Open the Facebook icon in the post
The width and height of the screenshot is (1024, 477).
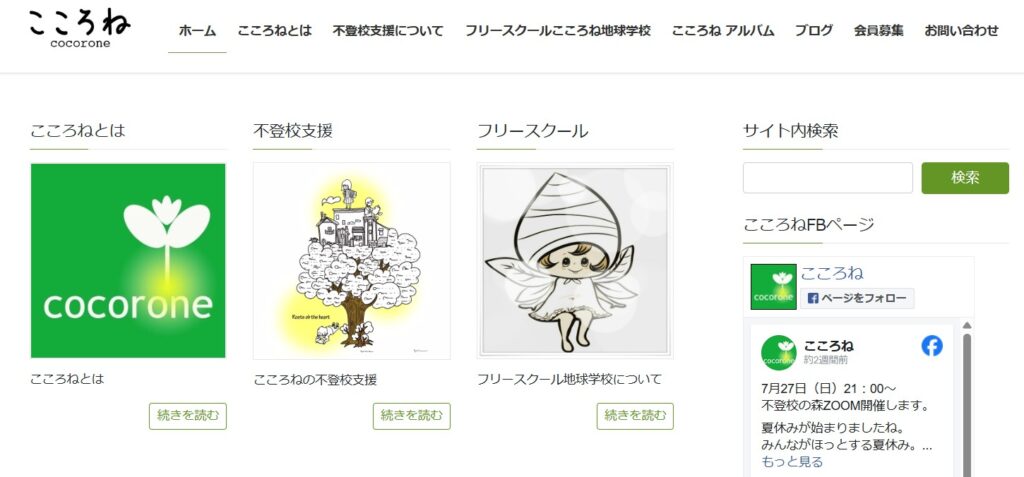pos(932,346)
